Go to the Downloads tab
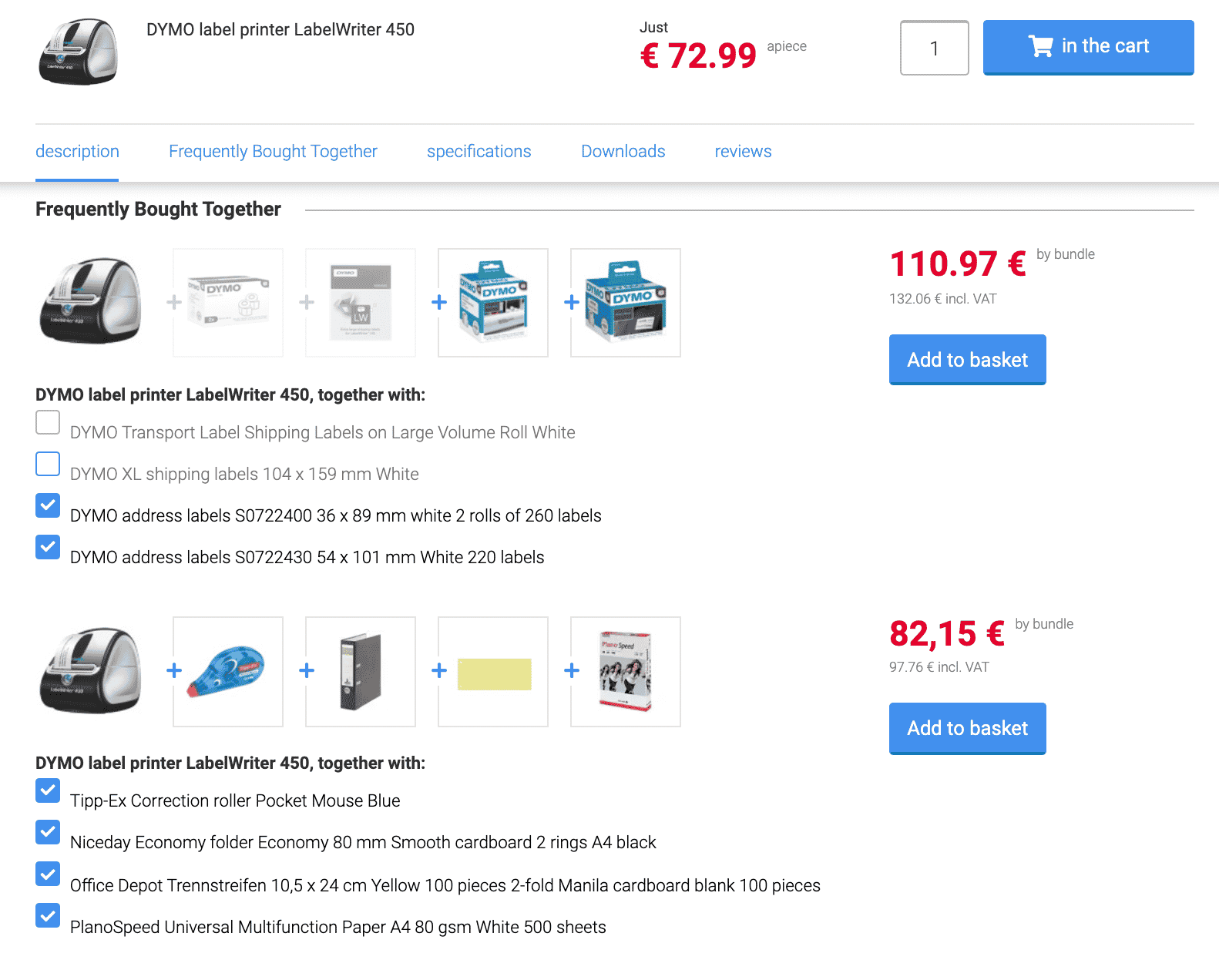This screenshot has height=980, width=1219. (x=623, y=152)
